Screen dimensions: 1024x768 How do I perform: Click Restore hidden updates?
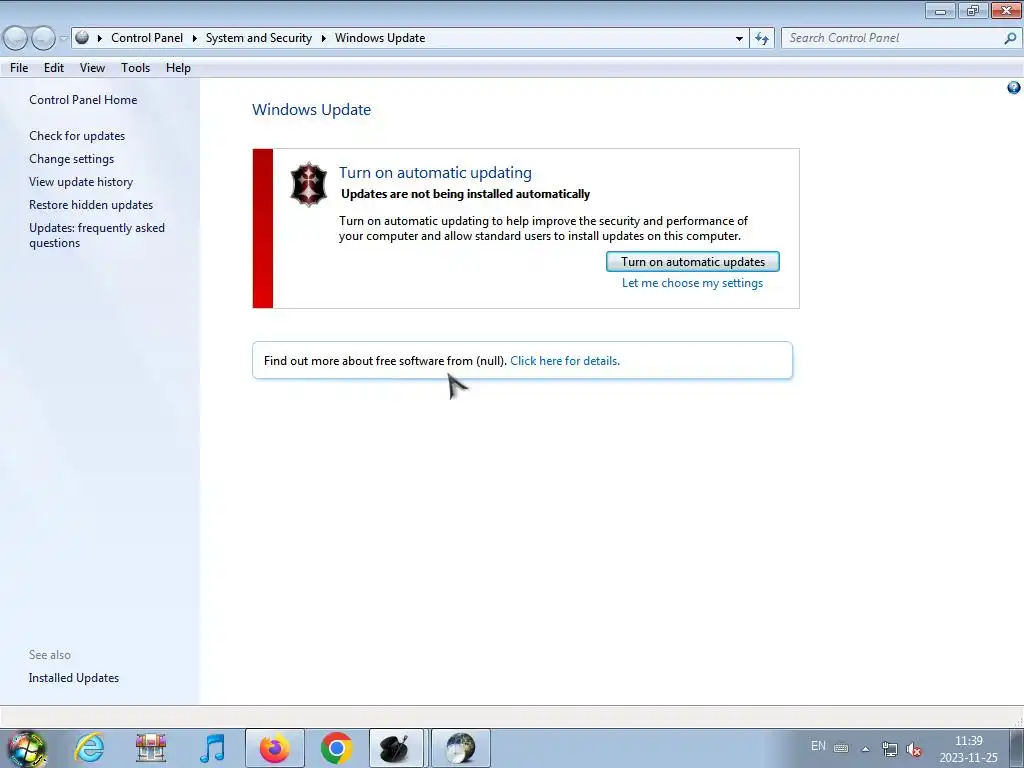pos(91,204)
